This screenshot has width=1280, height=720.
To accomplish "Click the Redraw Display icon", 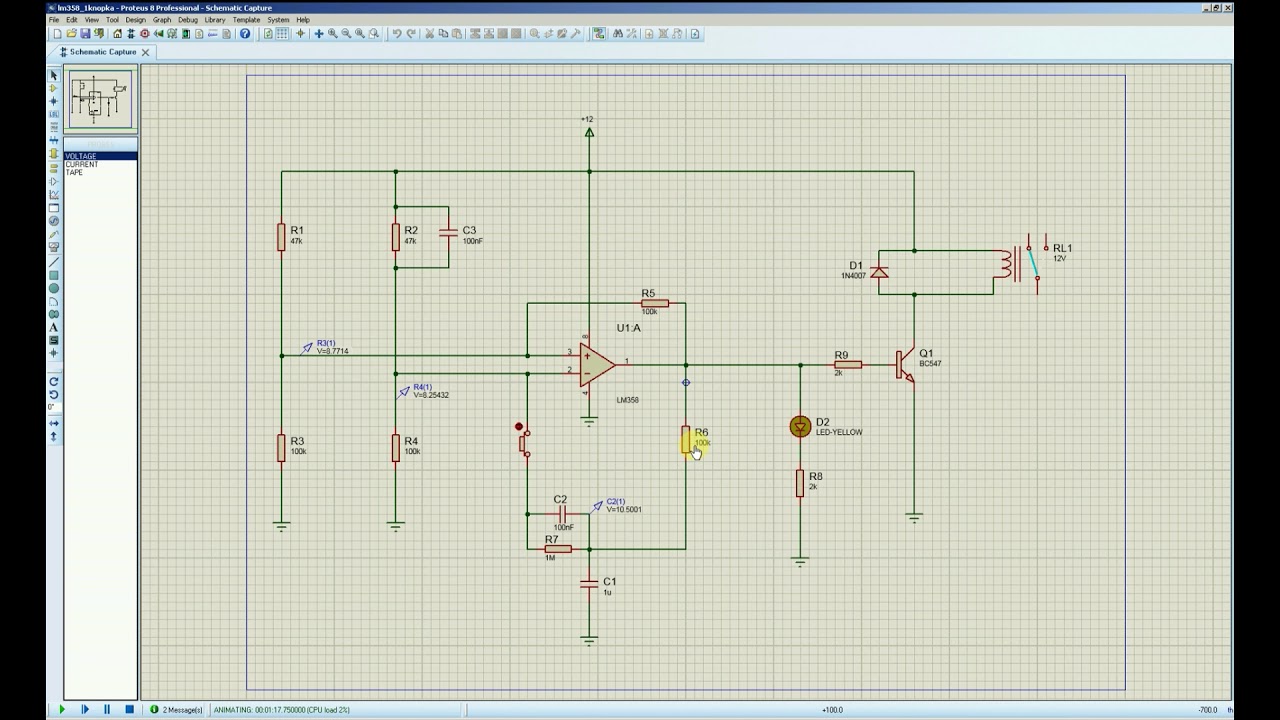I will click(x=268, y=33).
